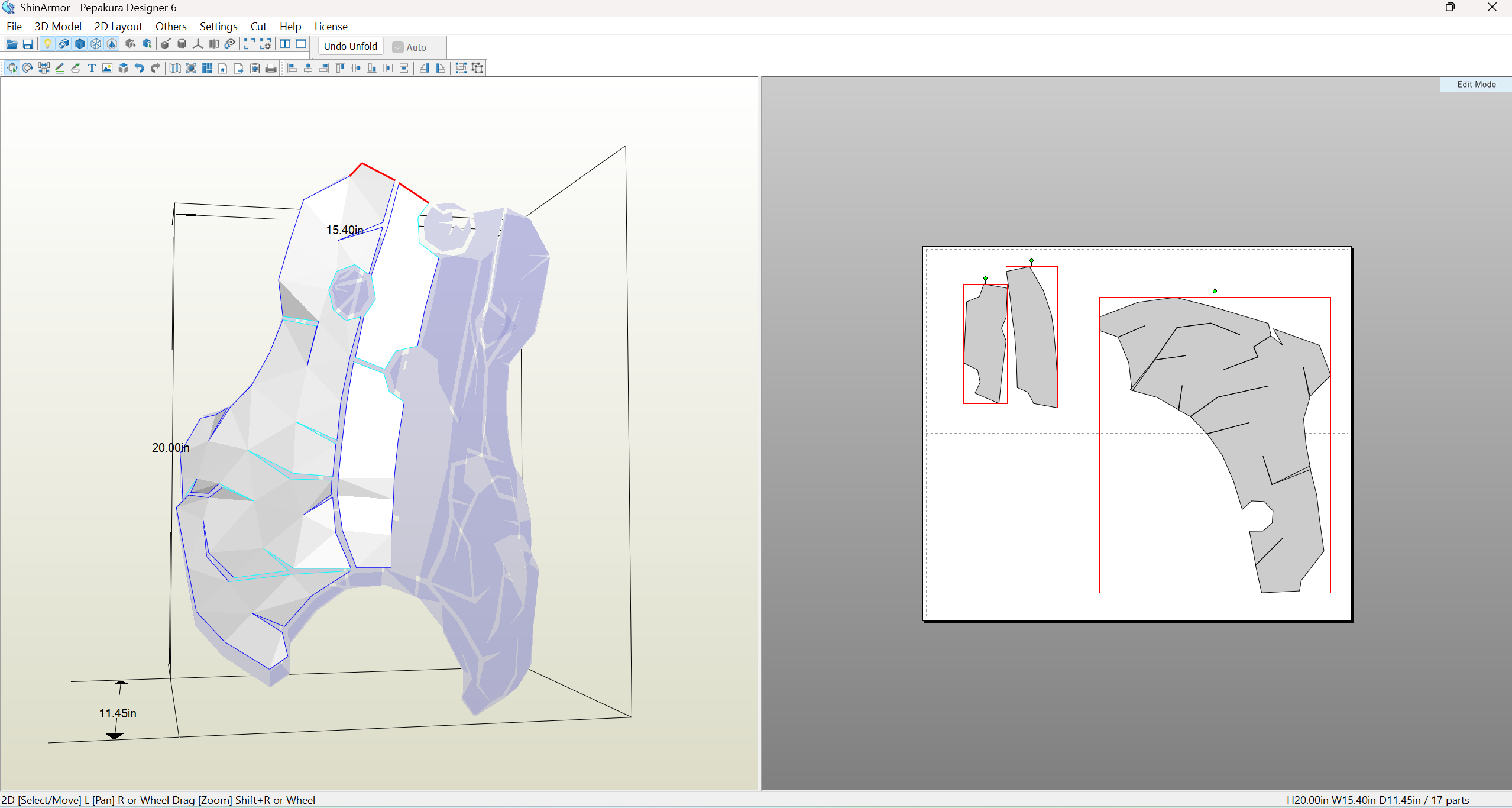Screen dimensions: 1512x808
Task: Toggle solid face shading cube icon
Action: (80, 44)
